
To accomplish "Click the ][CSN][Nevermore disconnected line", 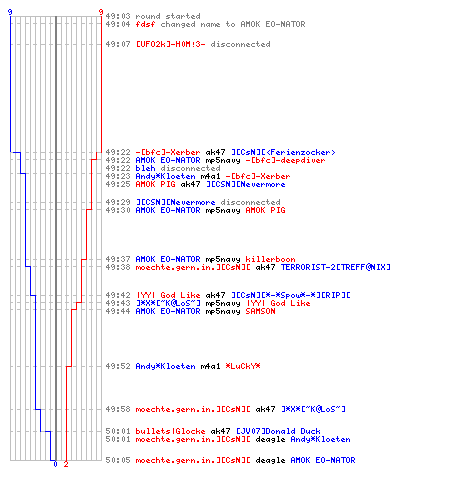I will coord(193,202).
